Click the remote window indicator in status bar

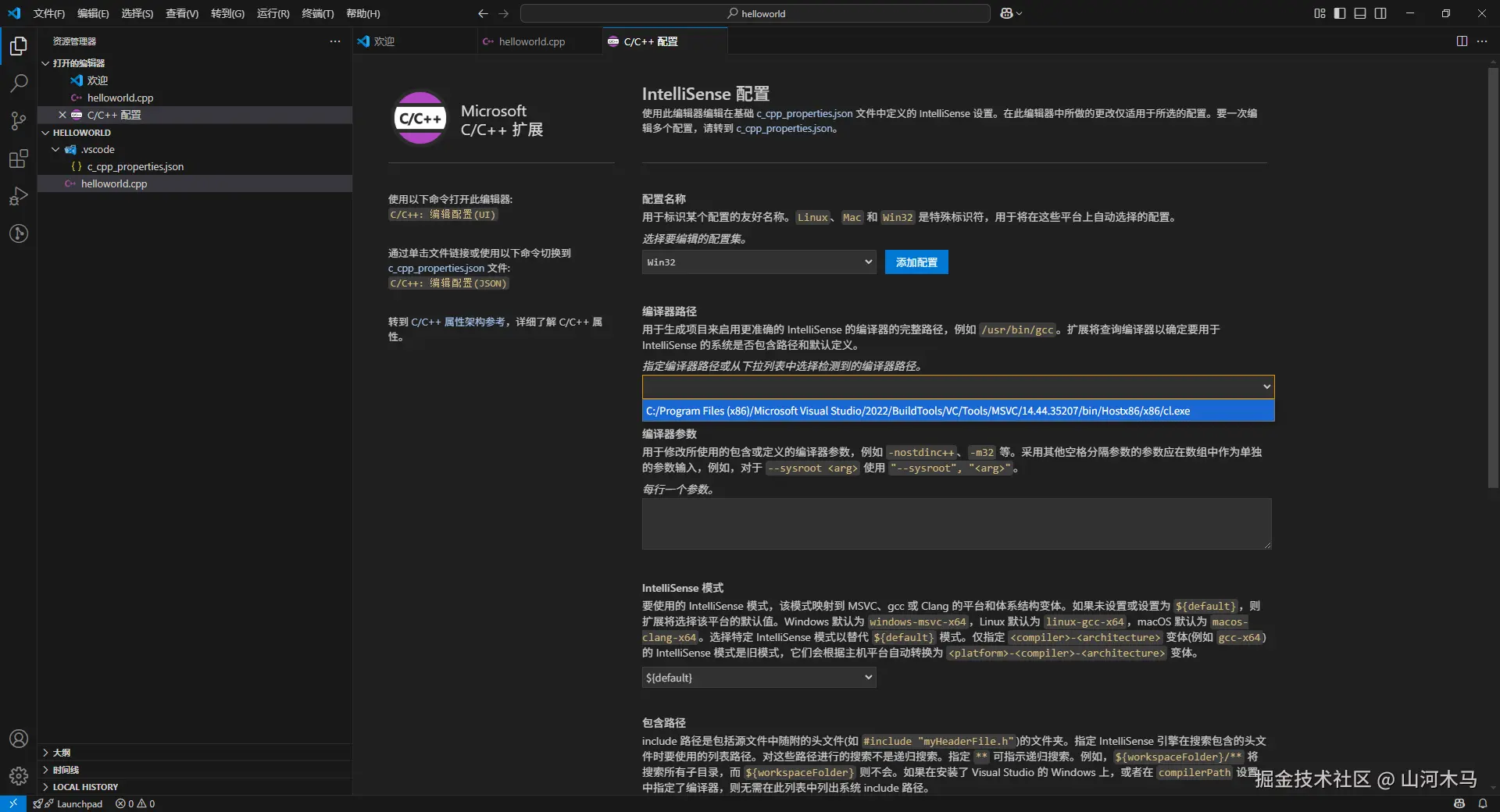tap(13, 803)
